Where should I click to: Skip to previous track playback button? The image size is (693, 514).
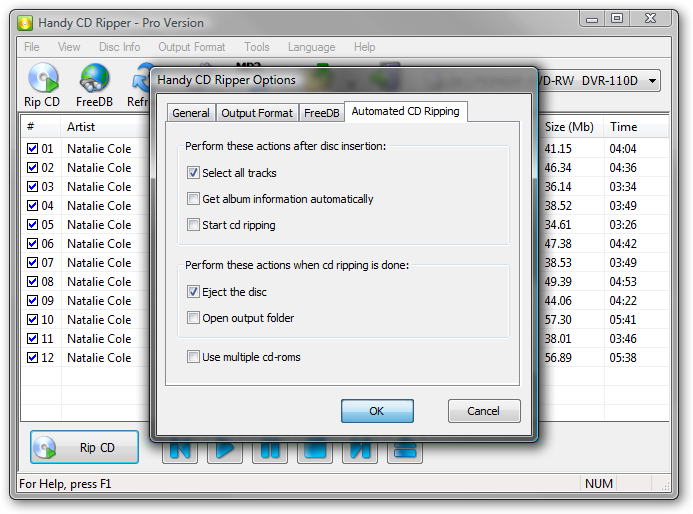(x=179, y=451)
